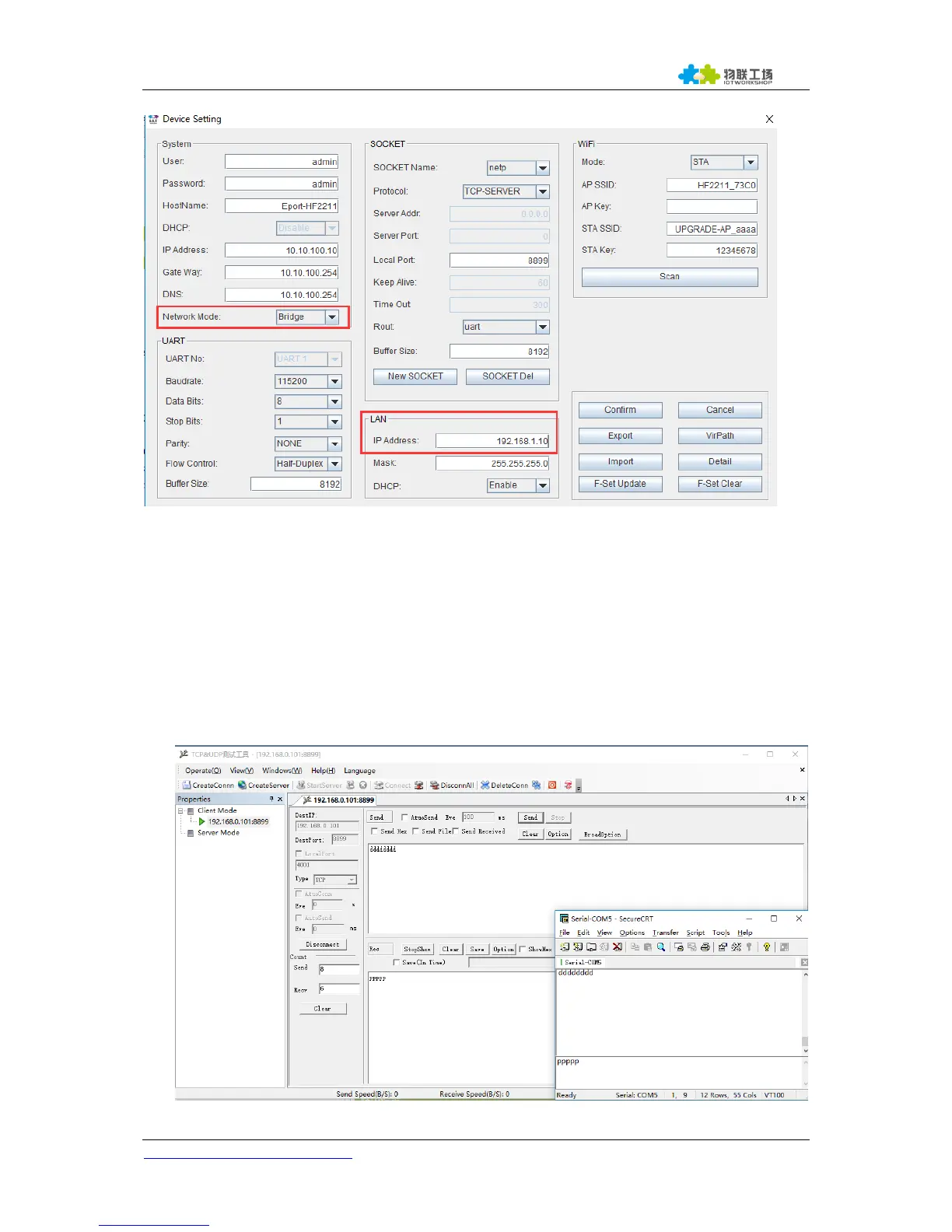952x1232 pixels.
Task: Click SecureCRT Help lightbulb icon
Action: pos(767,947)
